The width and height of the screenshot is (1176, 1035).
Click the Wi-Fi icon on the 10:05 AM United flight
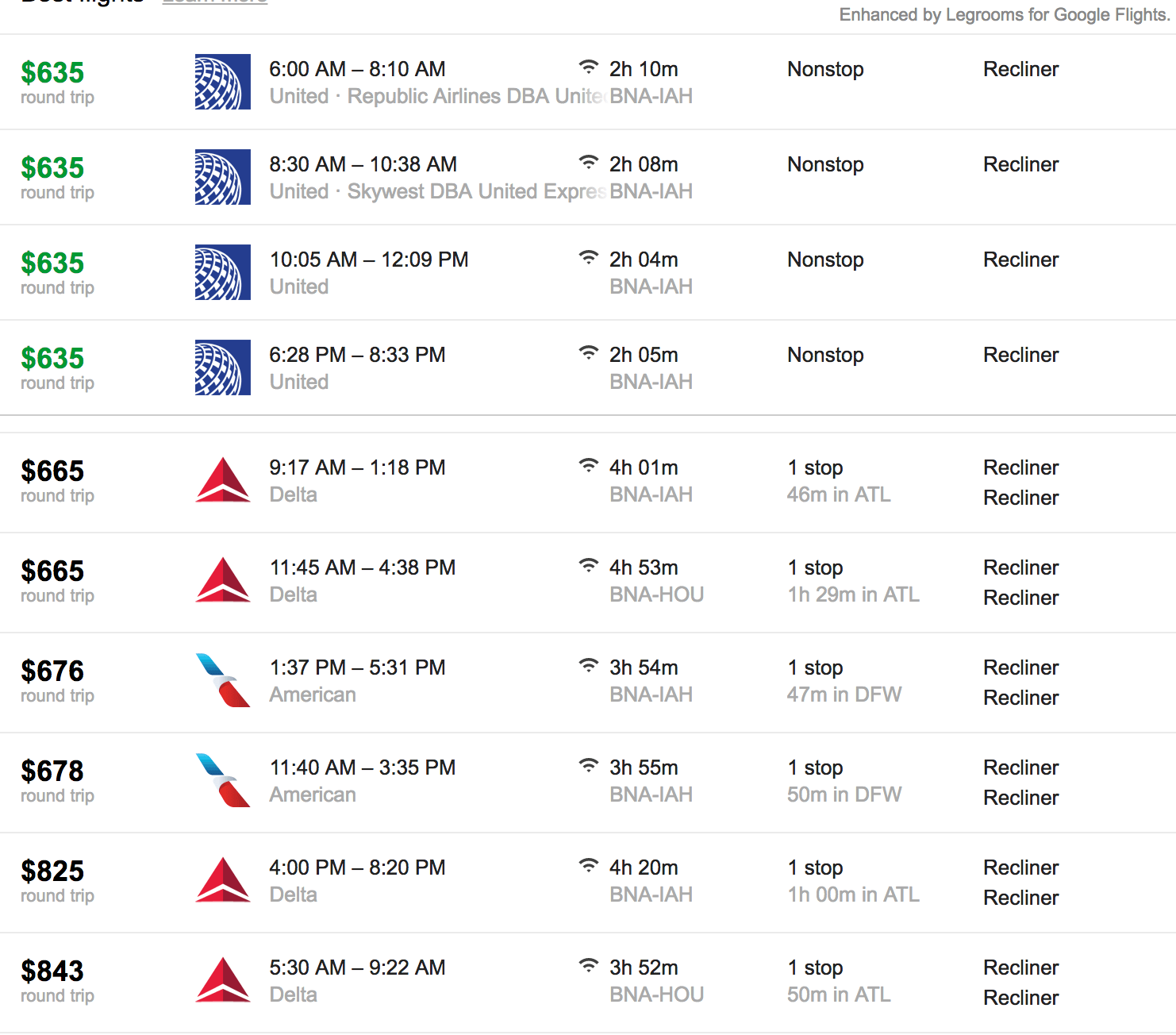tap(588, 257)
